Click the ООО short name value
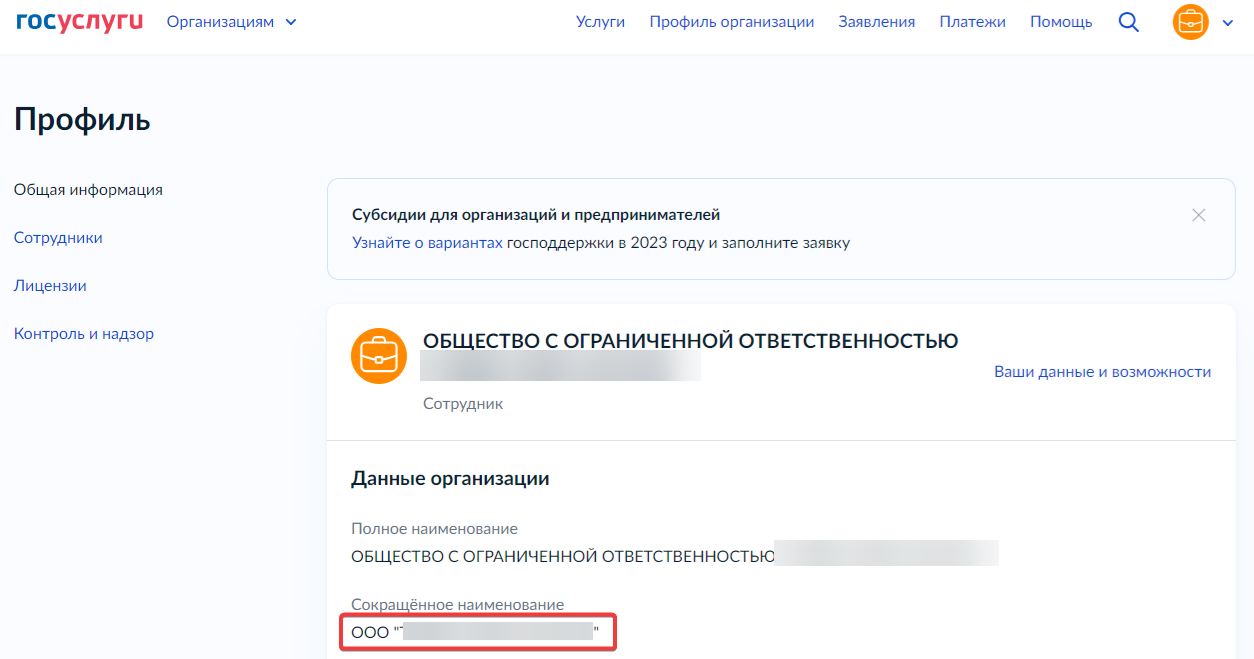 click(x=475, y=632)
